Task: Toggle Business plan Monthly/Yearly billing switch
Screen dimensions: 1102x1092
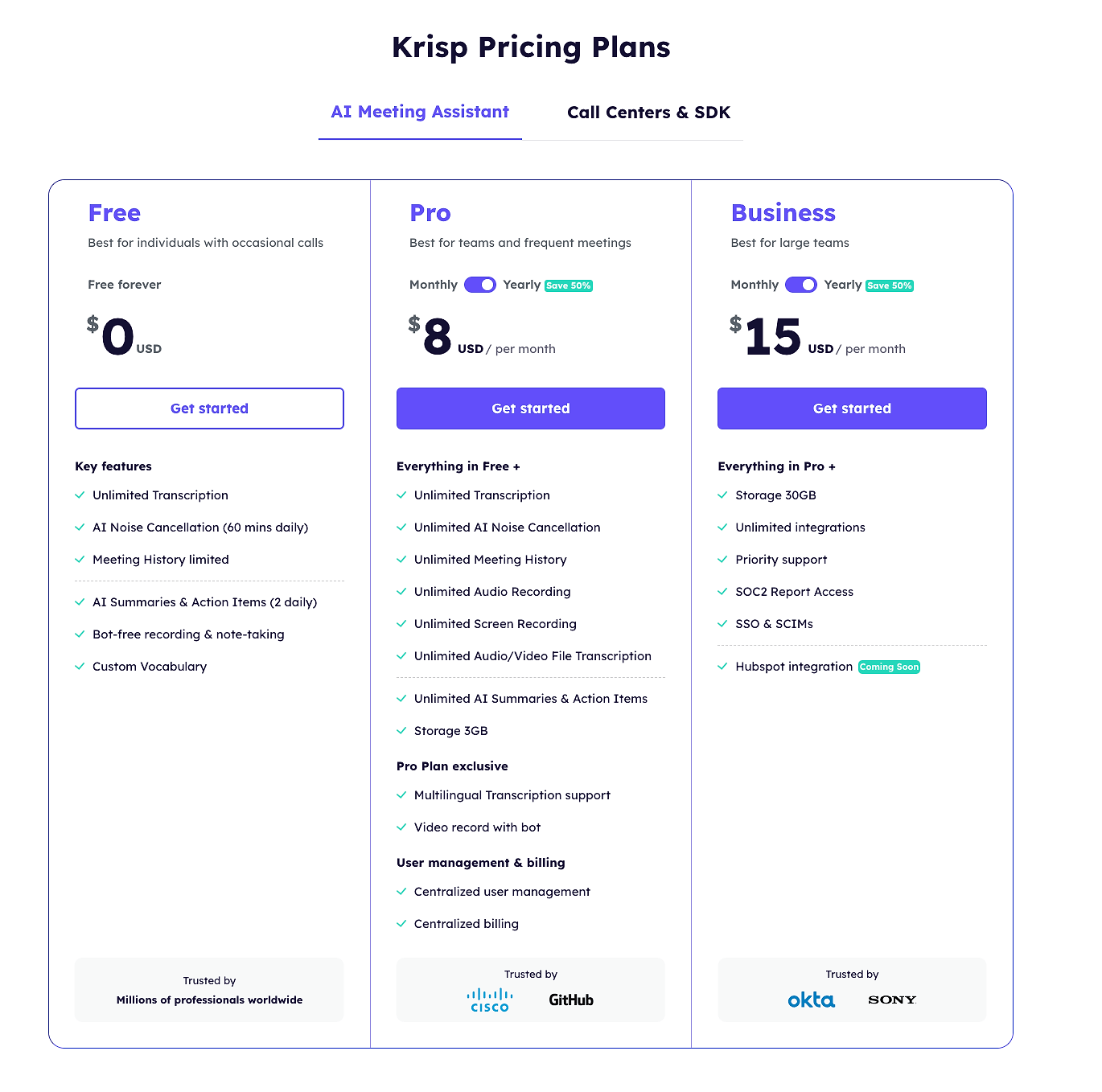Action: pos(801,285)
